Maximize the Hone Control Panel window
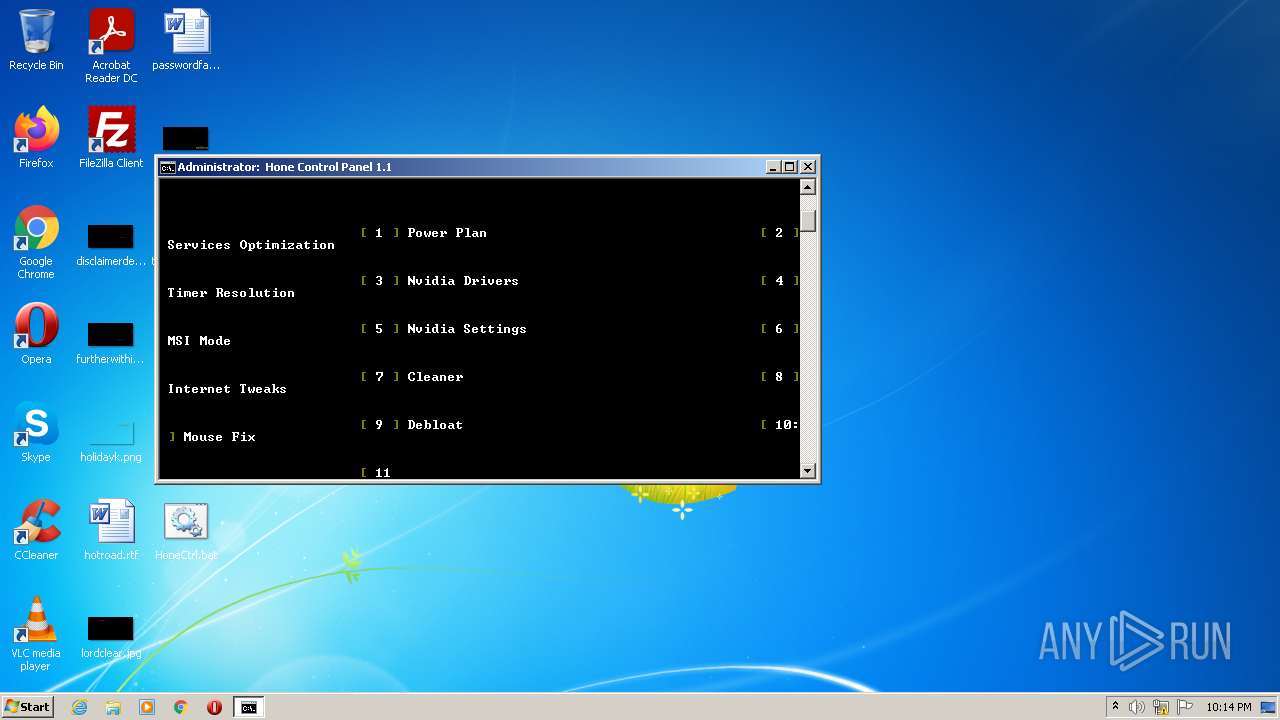The width and height of the screenshot is (1280, 720). tap(789, 167)
